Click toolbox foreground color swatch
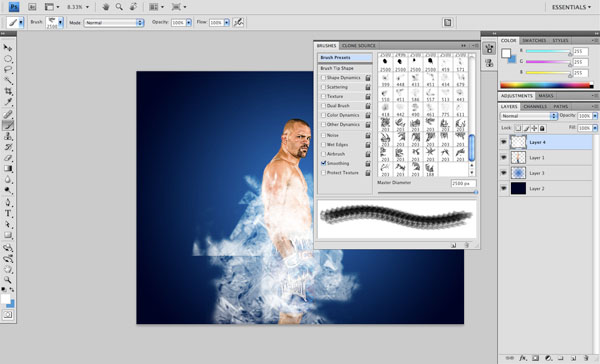The width and height of the screenshot is (600, 364). (5, 299)
